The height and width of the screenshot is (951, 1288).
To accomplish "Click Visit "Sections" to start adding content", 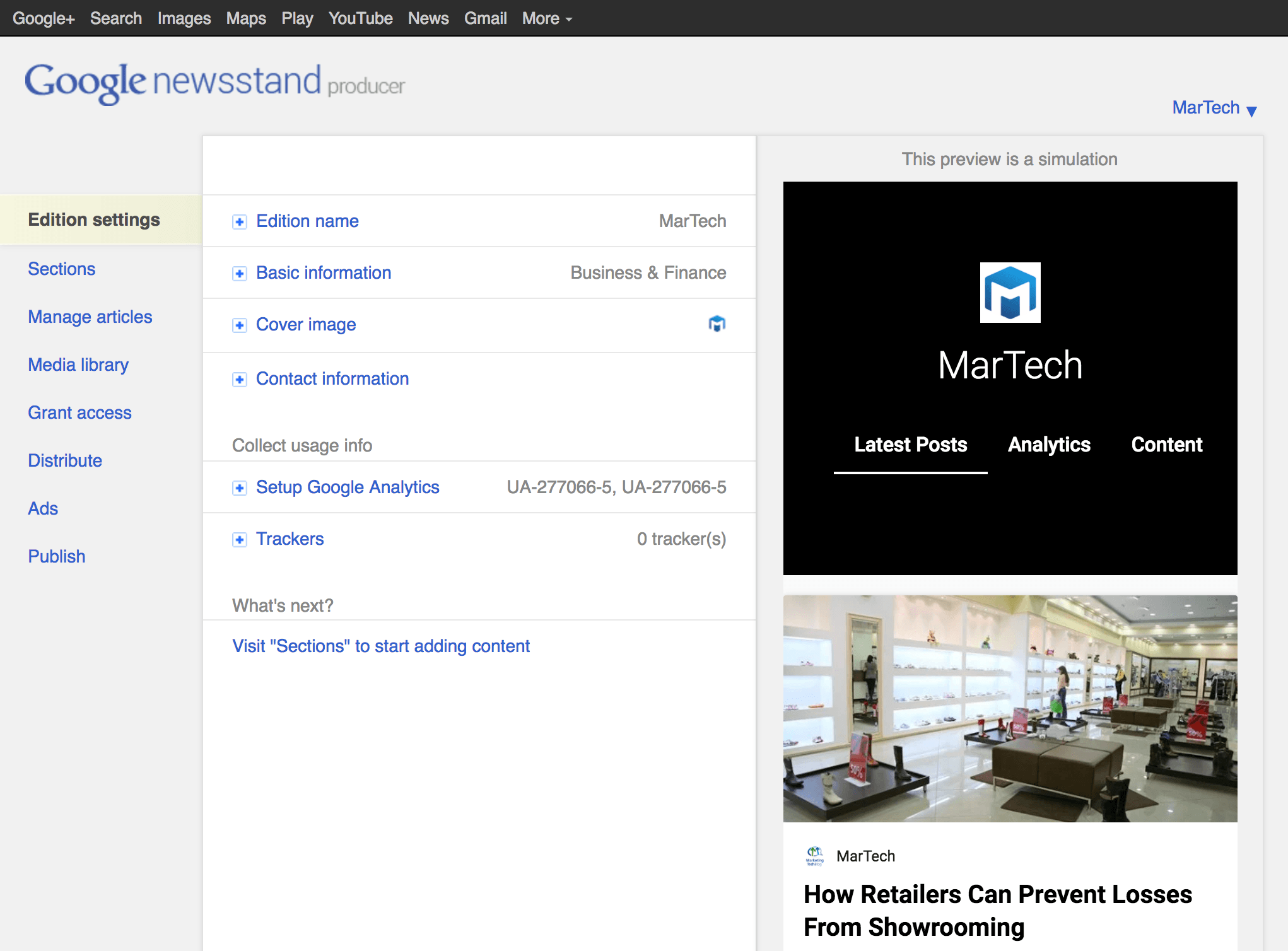I will tap(381, 646).
